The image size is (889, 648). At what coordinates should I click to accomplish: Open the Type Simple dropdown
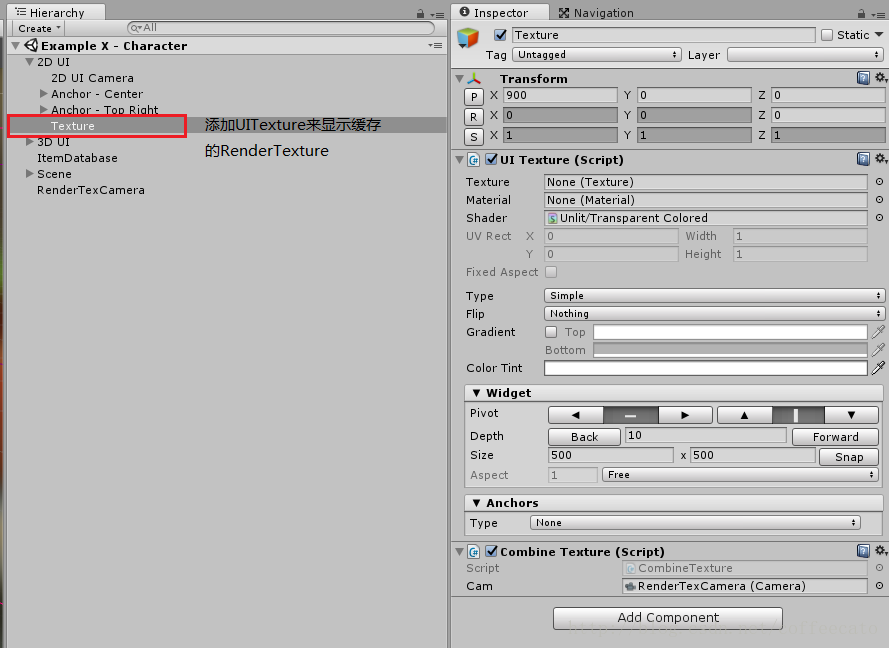(714, 295)
